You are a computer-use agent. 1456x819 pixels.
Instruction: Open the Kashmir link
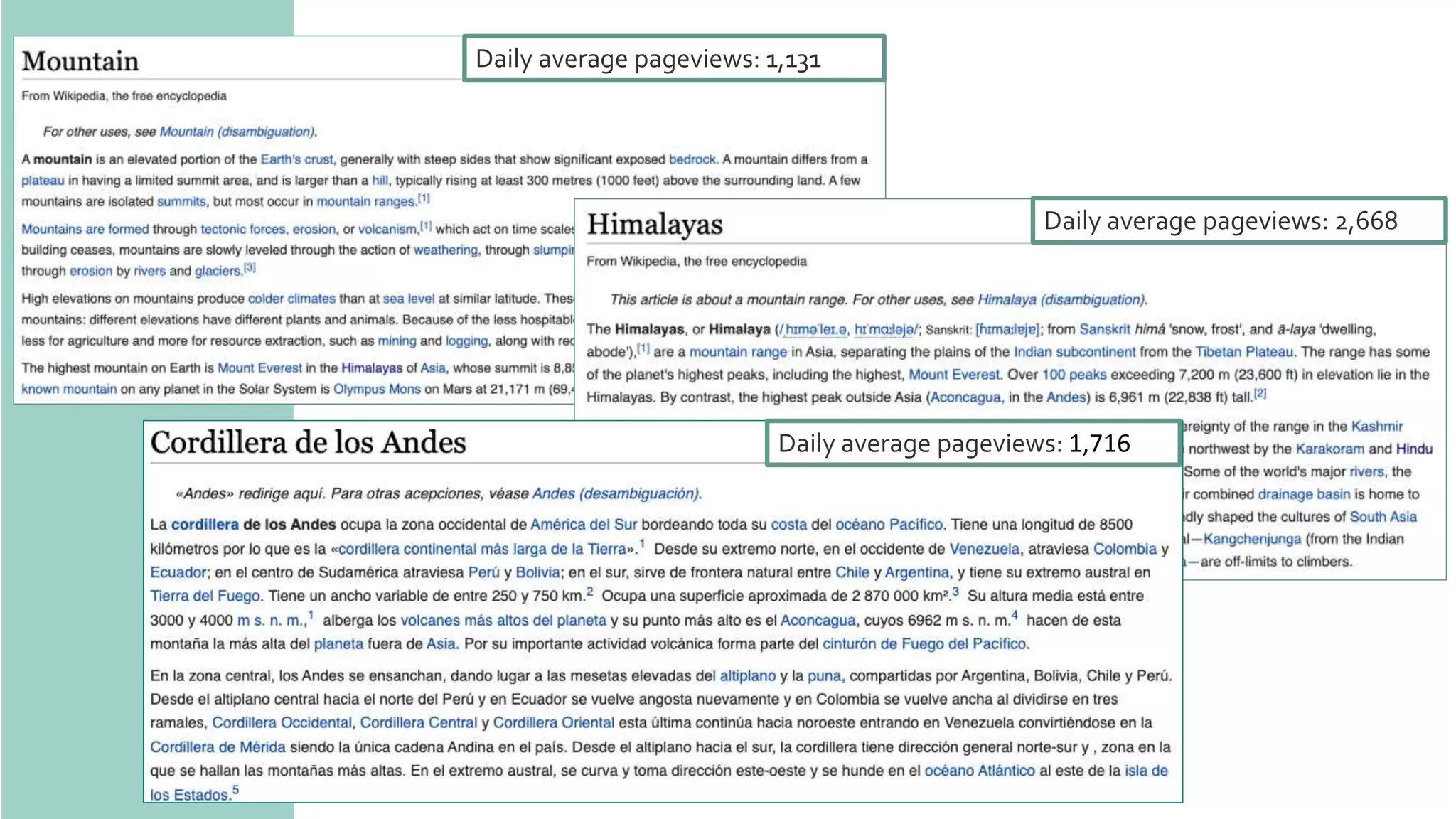[x=1377, y=427]
